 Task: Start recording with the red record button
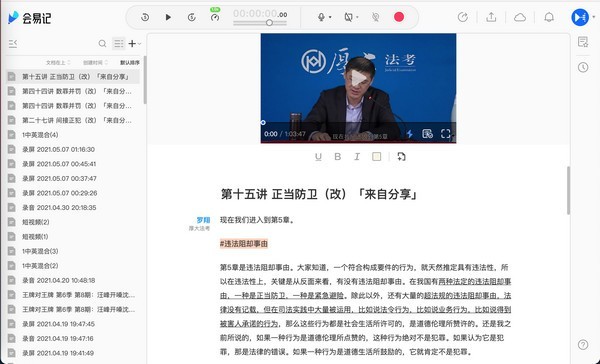pos(399,17)
